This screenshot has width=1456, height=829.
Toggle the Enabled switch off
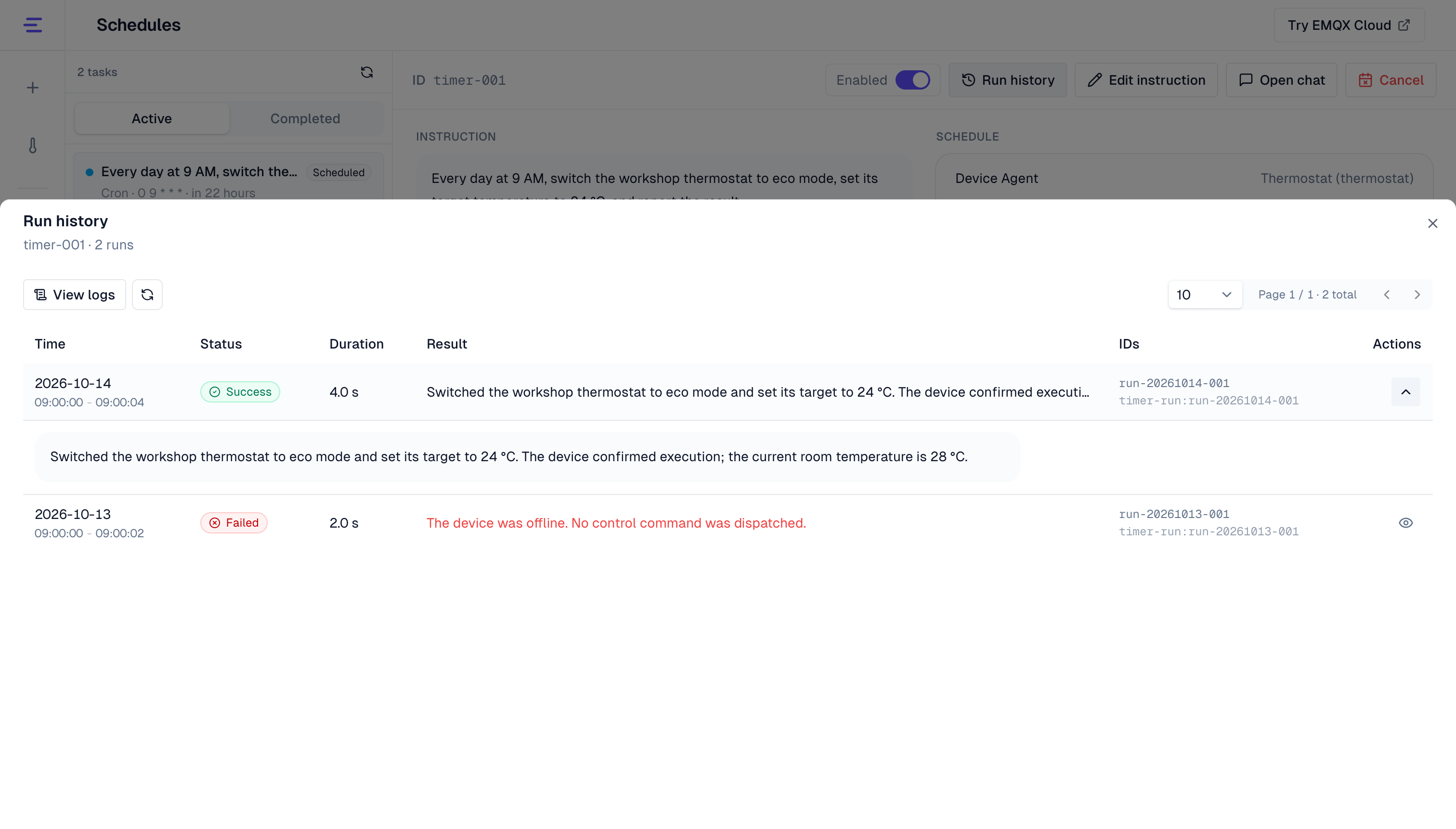913,80
